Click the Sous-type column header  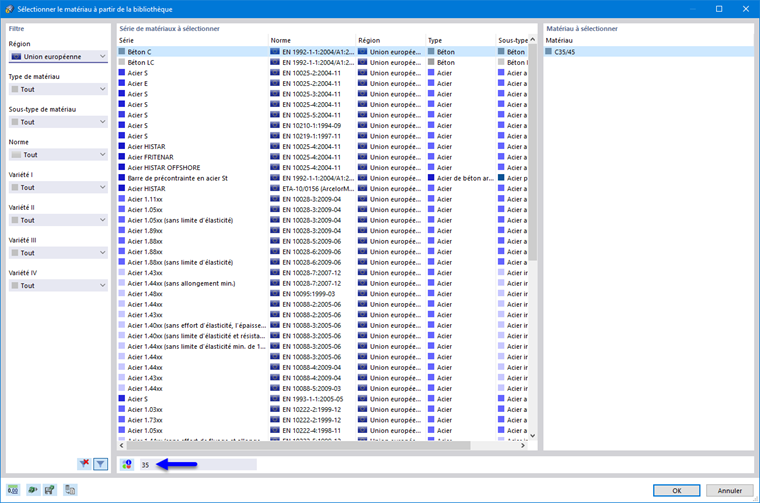click(x=512, y=40)
